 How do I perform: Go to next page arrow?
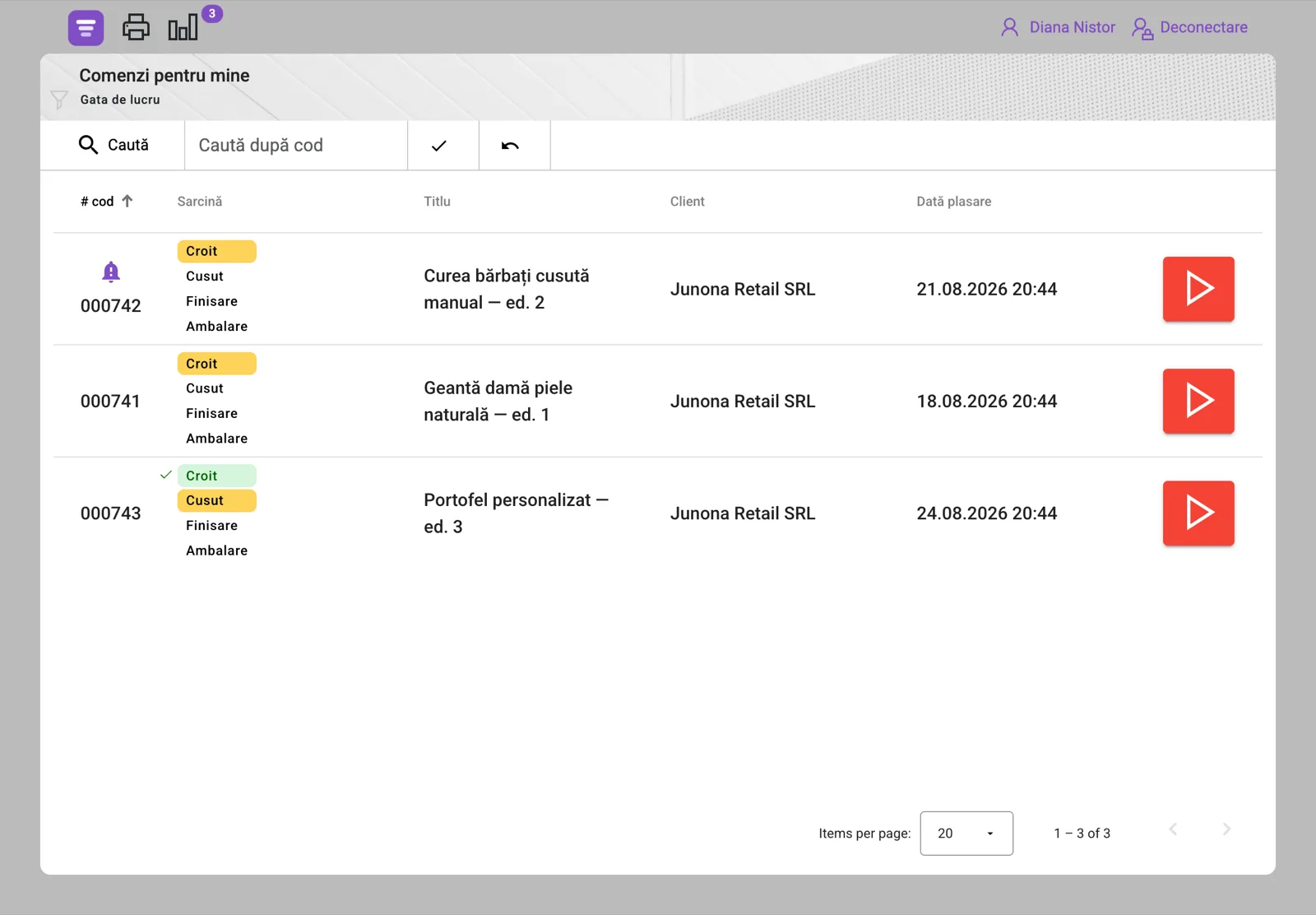[x=1226, y=829]
